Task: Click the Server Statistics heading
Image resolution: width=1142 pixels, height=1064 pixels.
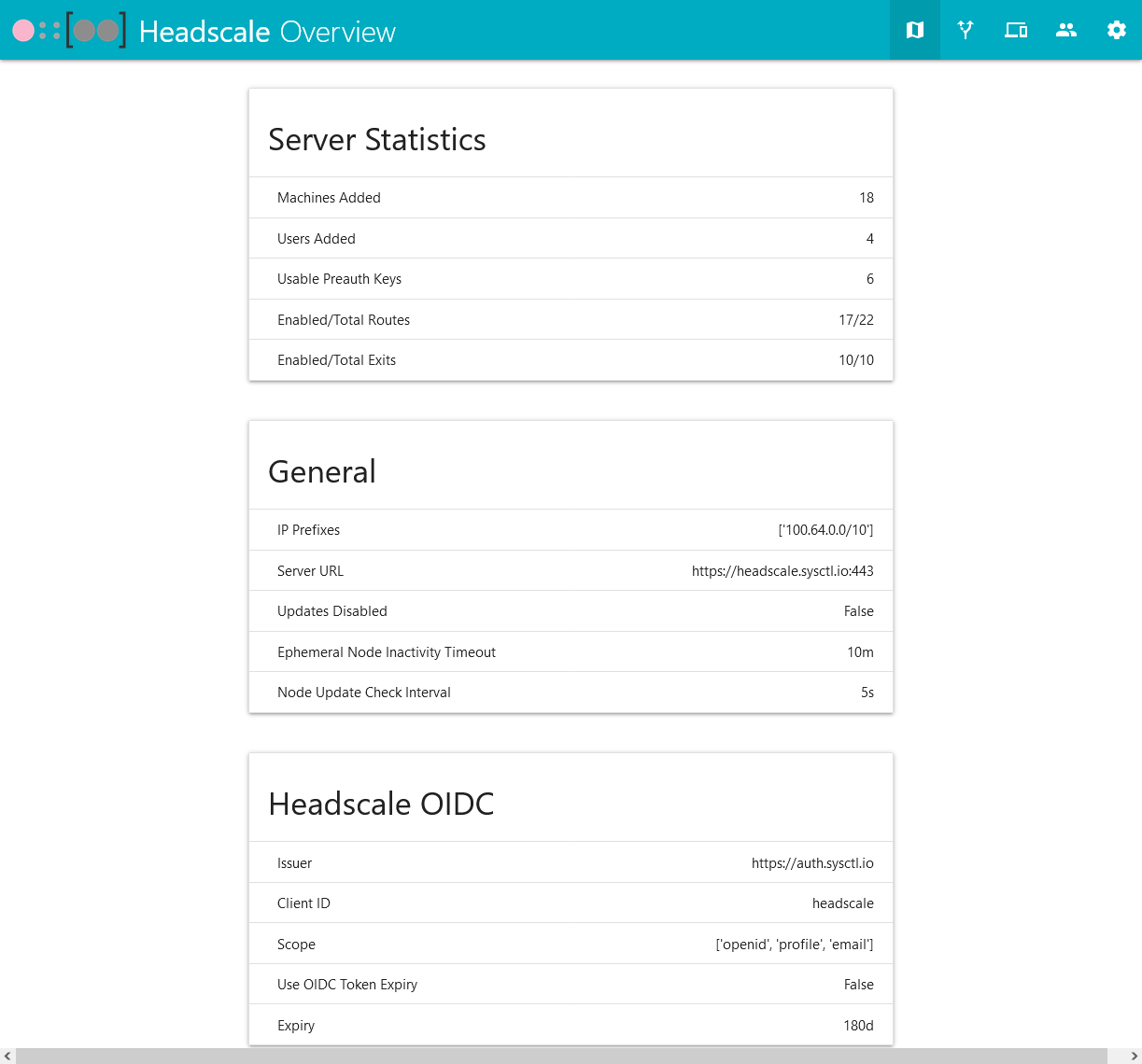Action: click(x=377, y=139)
